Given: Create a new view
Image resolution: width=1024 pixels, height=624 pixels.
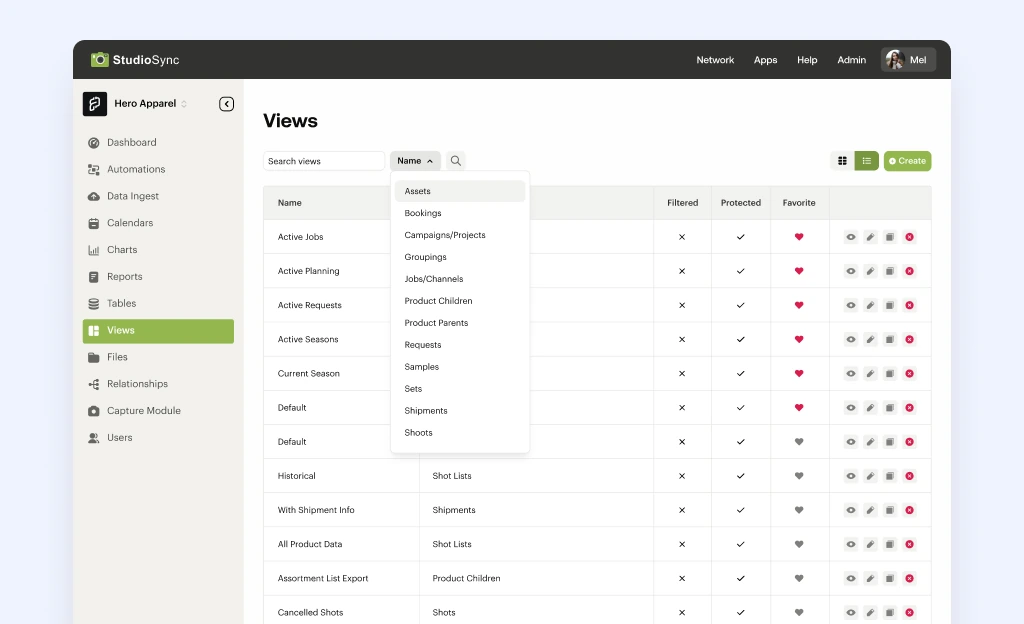Looking at the screenshot, I should coord(907,161).
